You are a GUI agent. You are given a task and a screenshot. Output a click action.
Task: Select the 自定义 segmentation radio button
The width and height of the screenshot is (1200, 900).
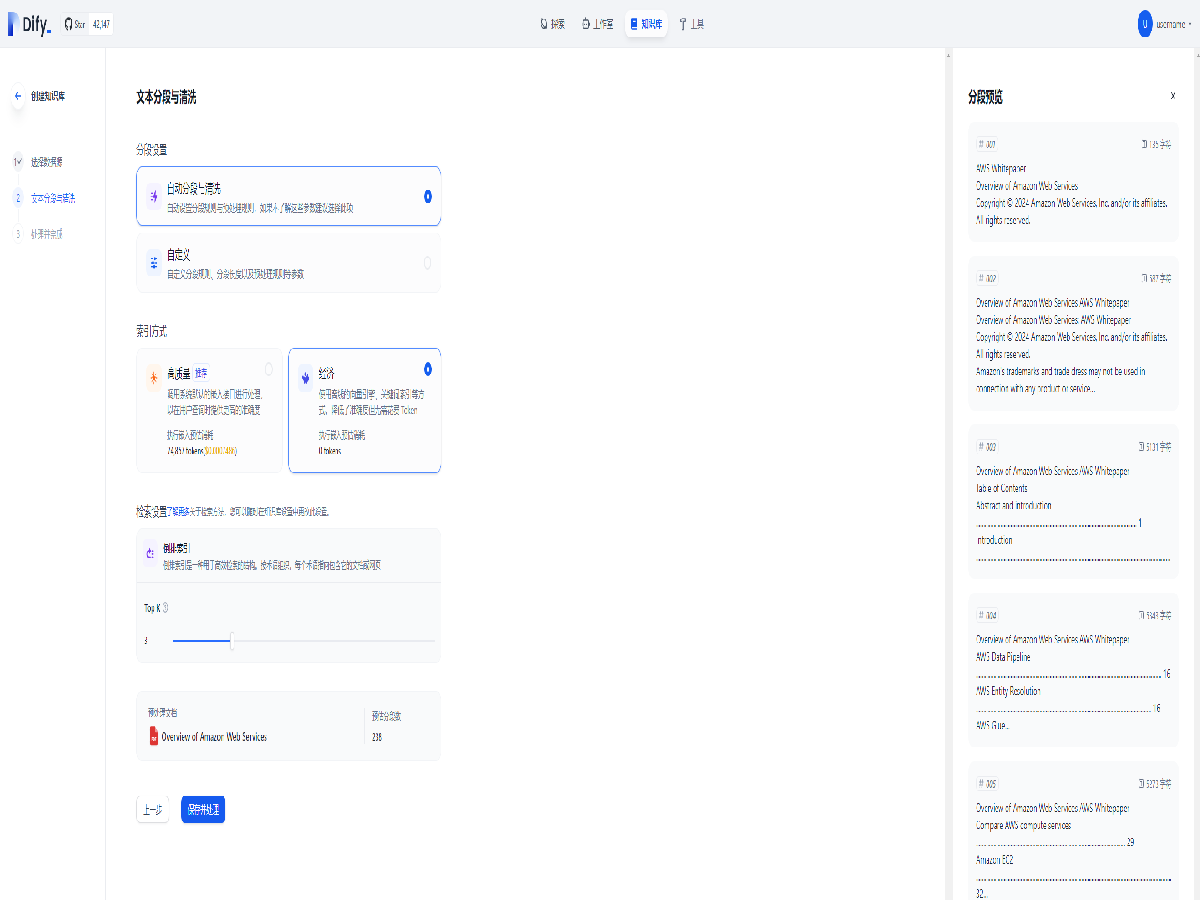(427, 263)
